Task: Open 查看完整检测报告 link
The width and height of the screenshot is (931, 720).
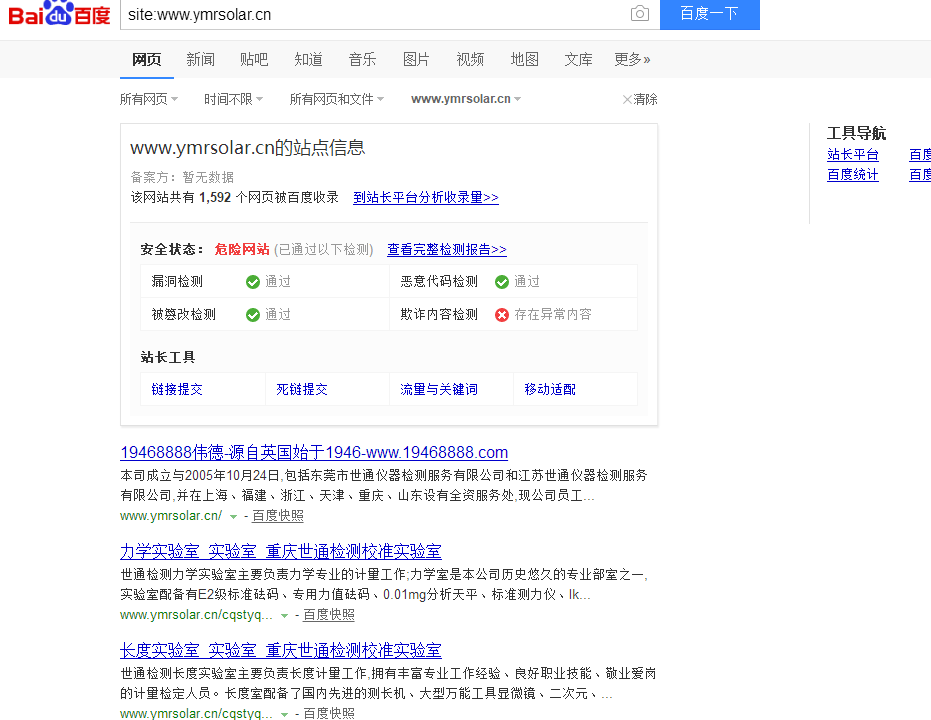Action: tap(446, 249)
